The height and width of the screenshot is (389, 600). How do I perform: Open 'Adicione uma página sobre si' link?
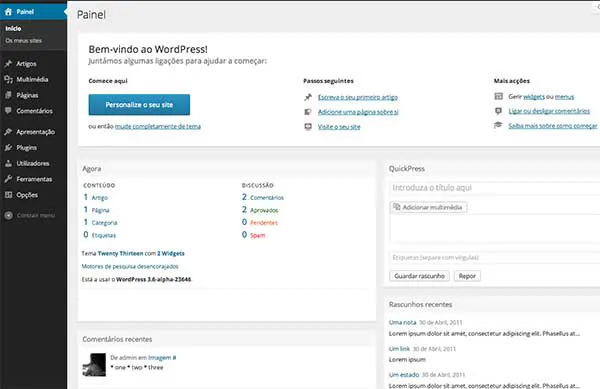[x=358, y=112]
